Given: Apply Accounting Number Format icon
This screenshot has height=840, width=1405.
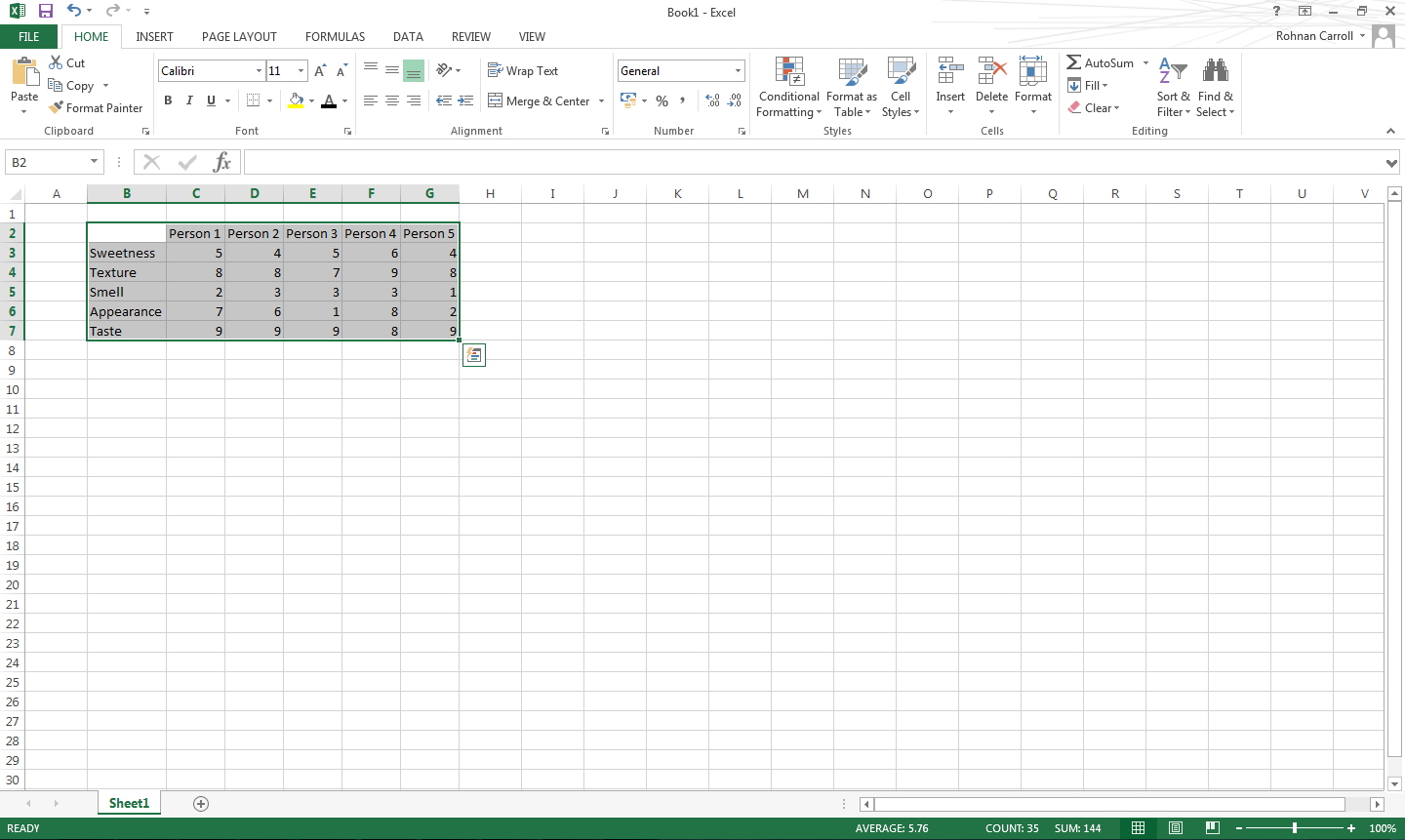Looking at the screenshot, I should (628, 100).
